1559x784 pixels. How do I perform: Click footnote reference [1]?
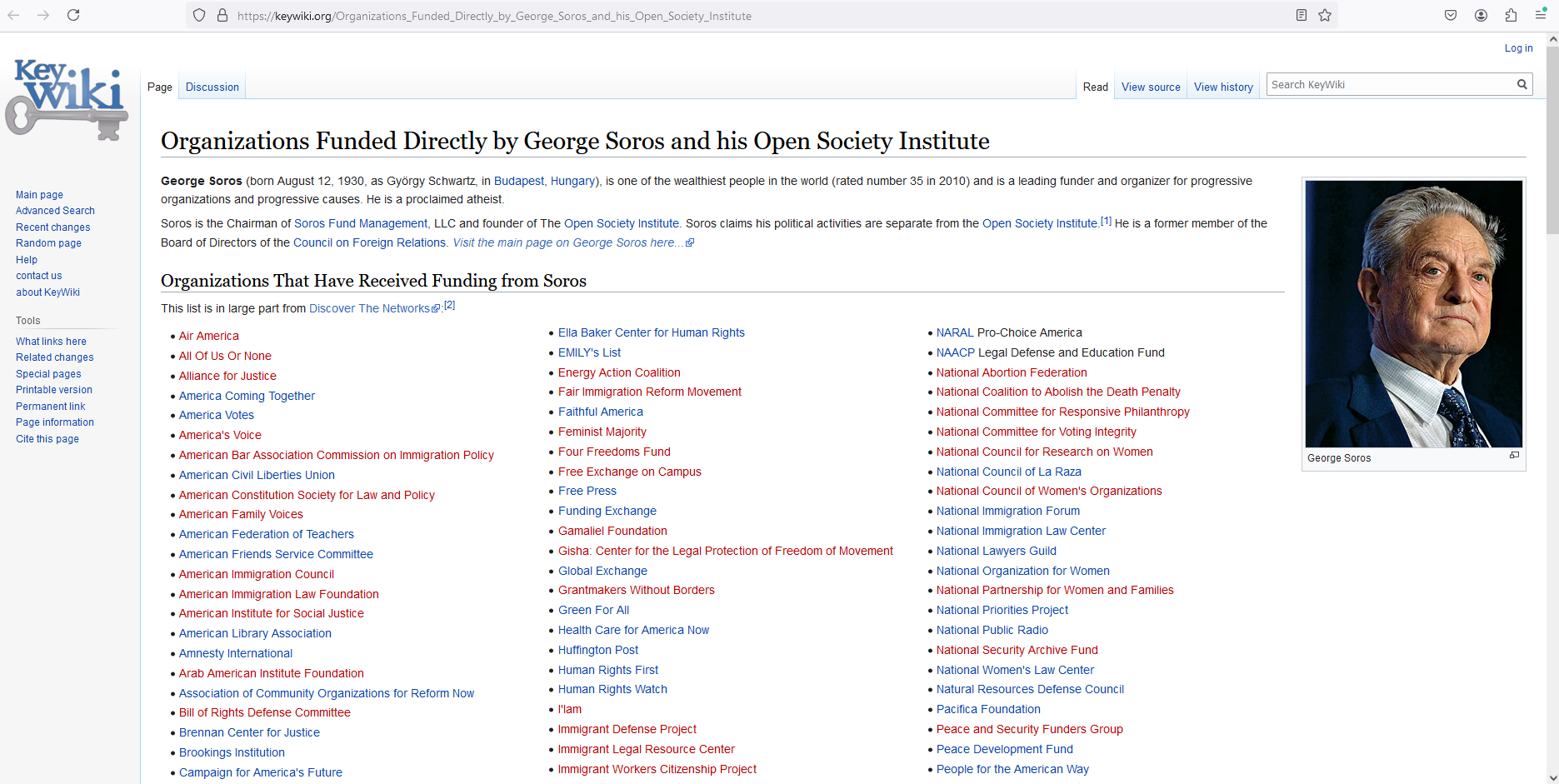tap(1106, 221)
